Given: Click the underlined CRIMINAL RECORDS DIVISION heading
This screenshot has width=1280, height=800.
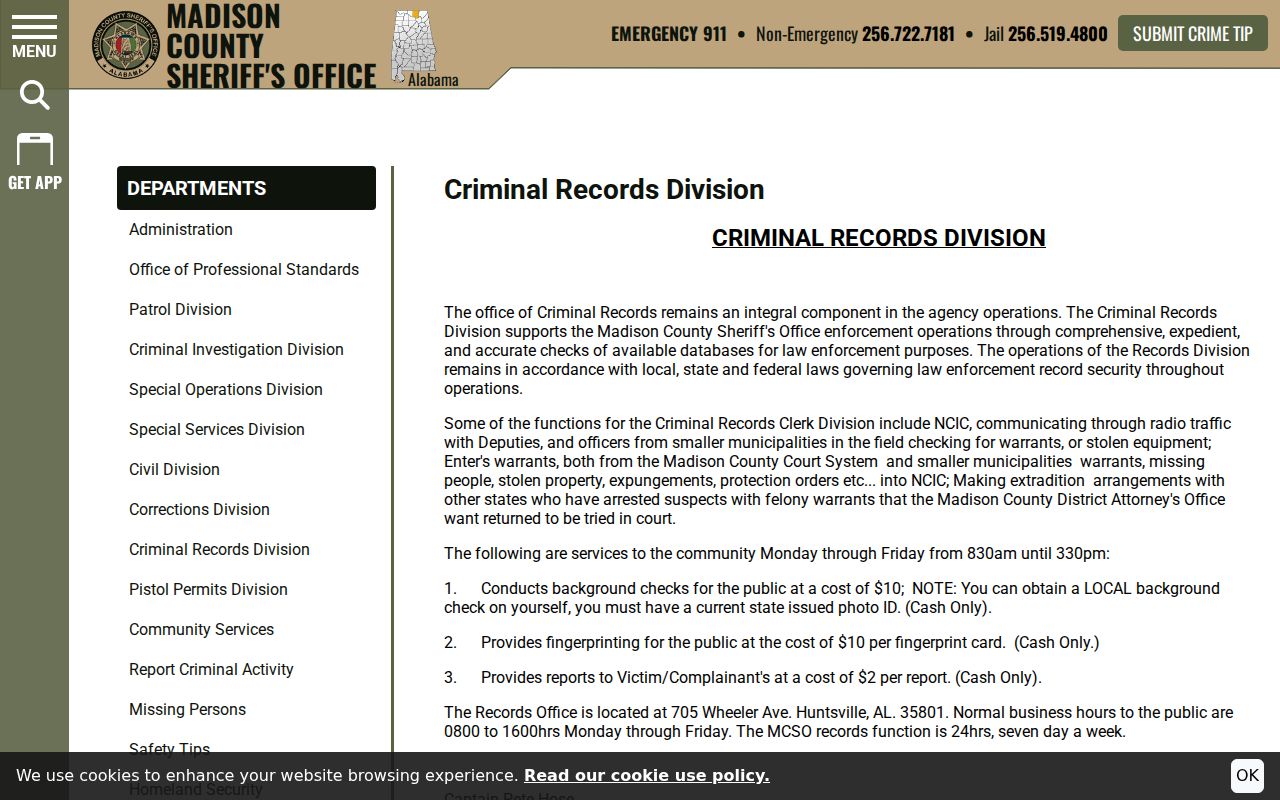Looking at the screenshot, I should tap(879, 238).
